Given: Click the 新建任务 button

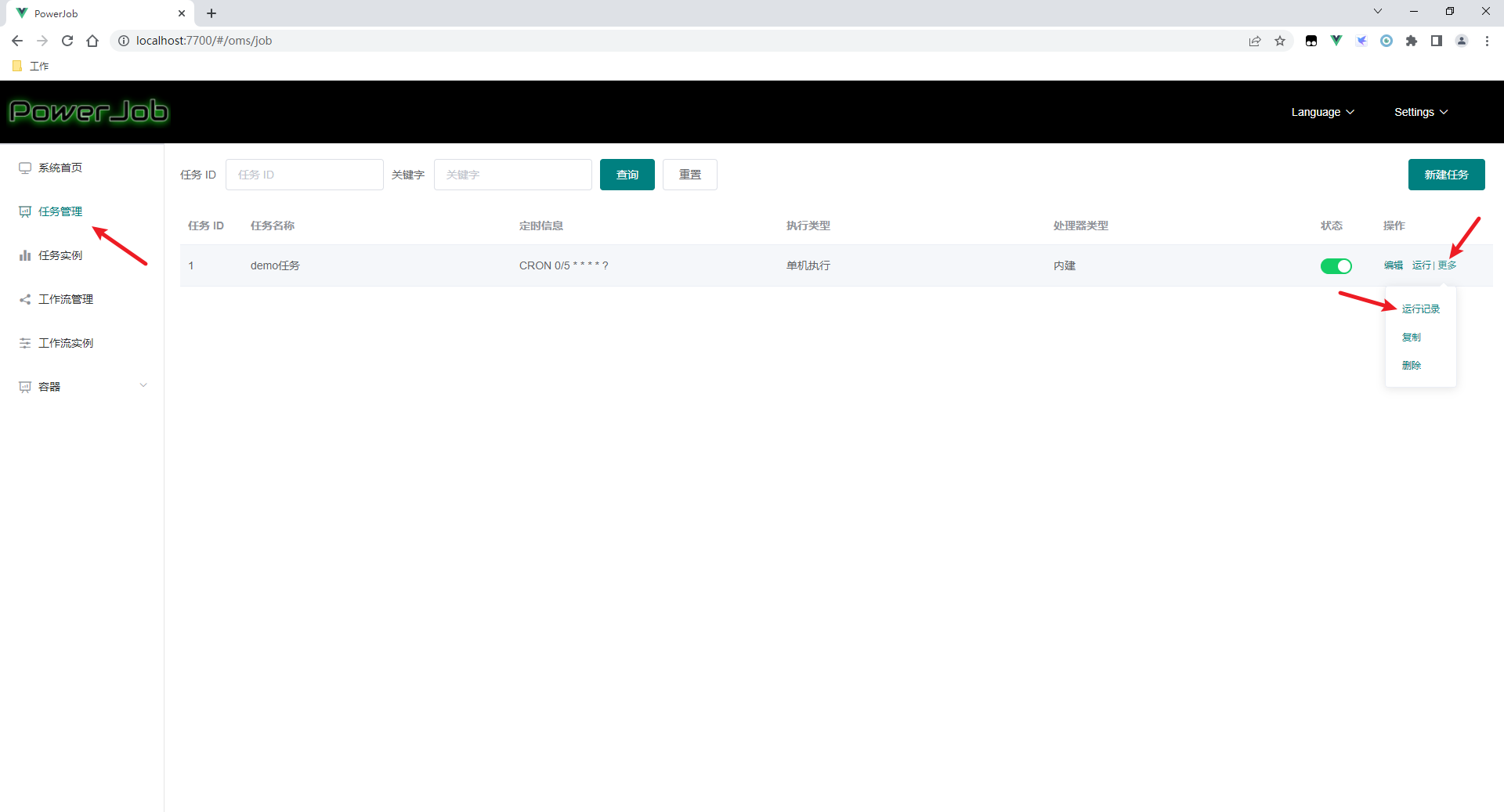Looking at the screenshot, I should pos(1447,175).
